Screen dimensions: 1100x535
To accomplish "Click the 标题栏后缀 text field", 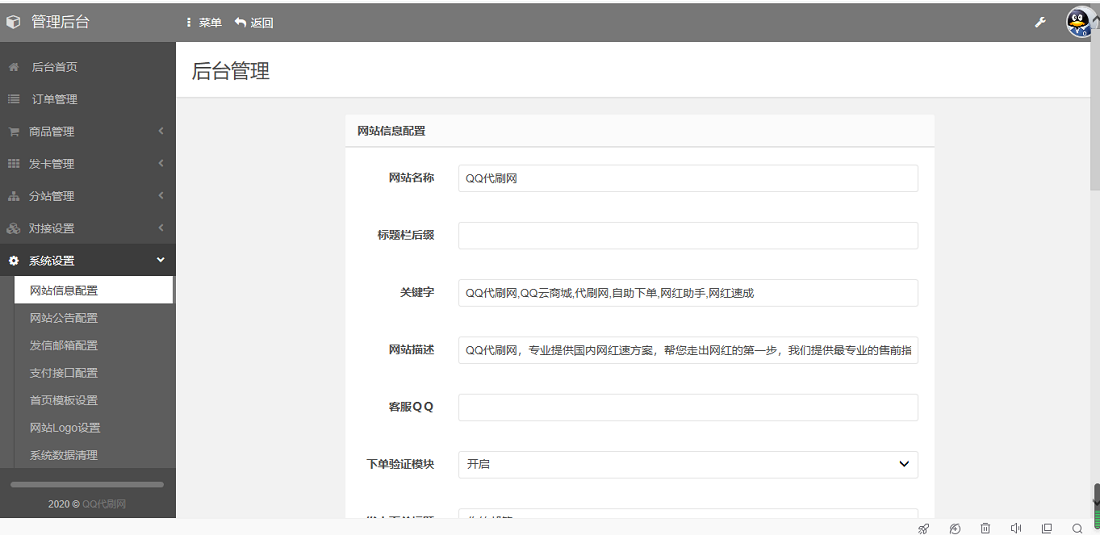I will point(687,235).
